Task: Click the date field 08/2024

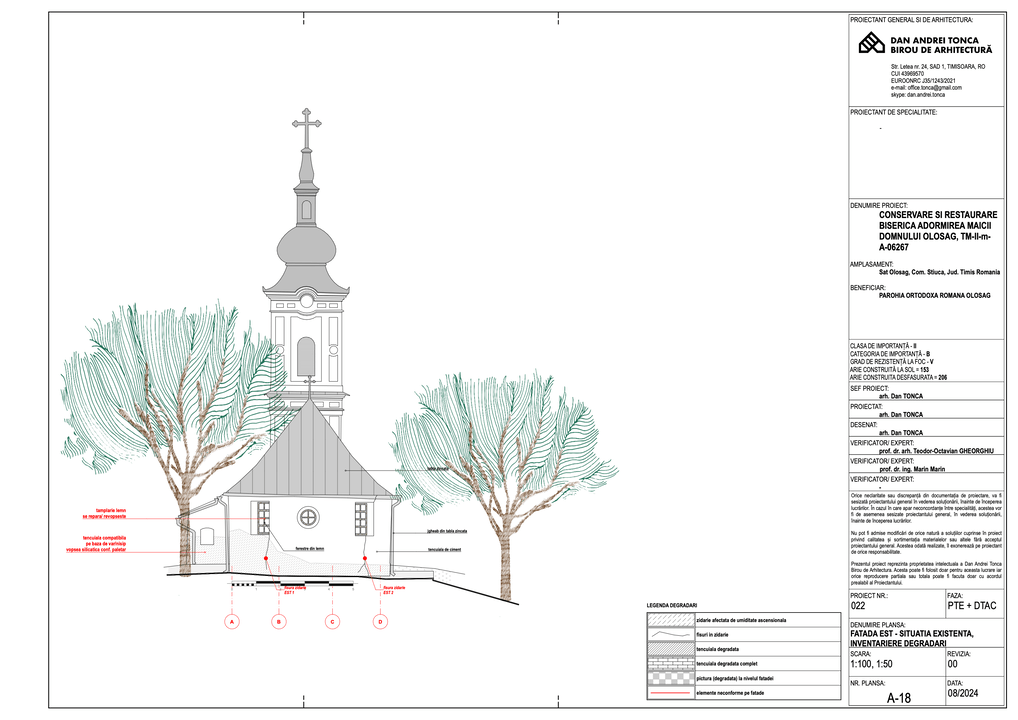Action: coord(961,693)
